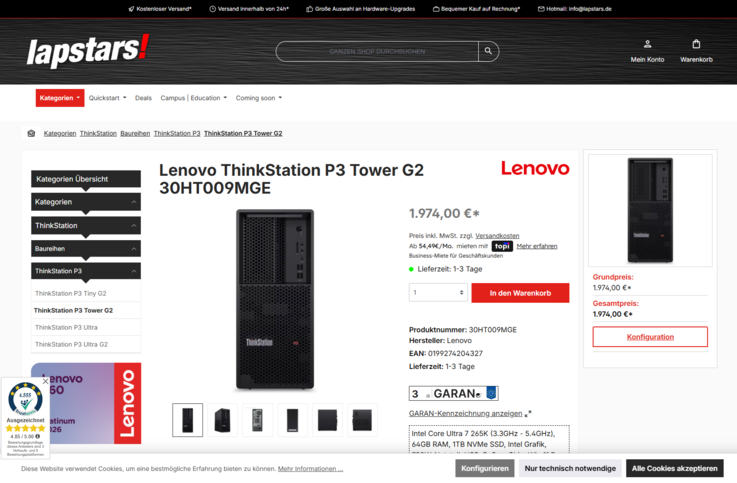Open Kategorien Übersicht sidebar header
This screenshot has height=483, width=737.
coord(86,179)
